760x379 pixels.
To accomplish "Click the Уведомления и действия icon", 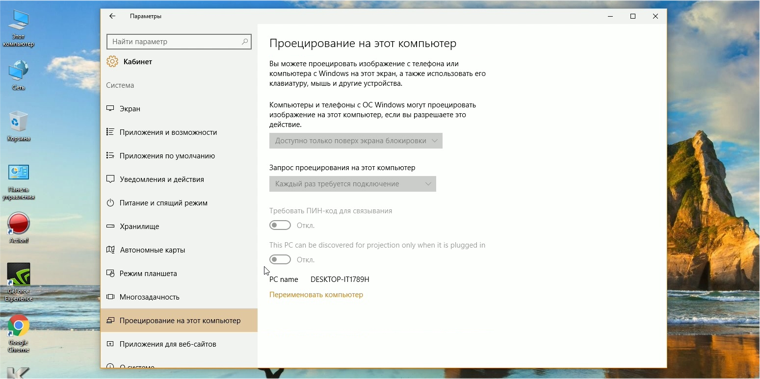I will 110,179.
